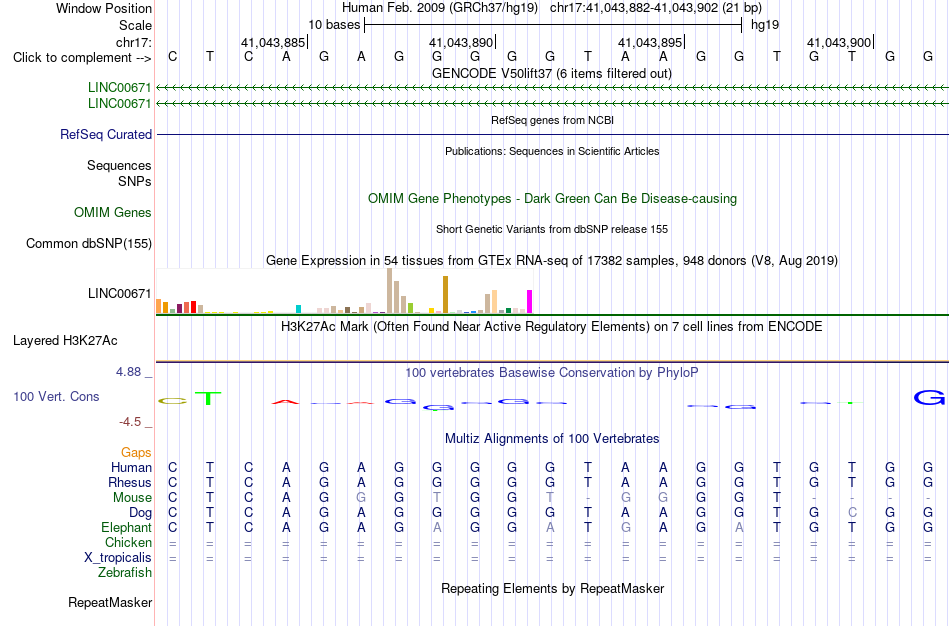Click the -4.5 PhyloP lower scale value
950x626 pixels.
[x=130, y=421]
